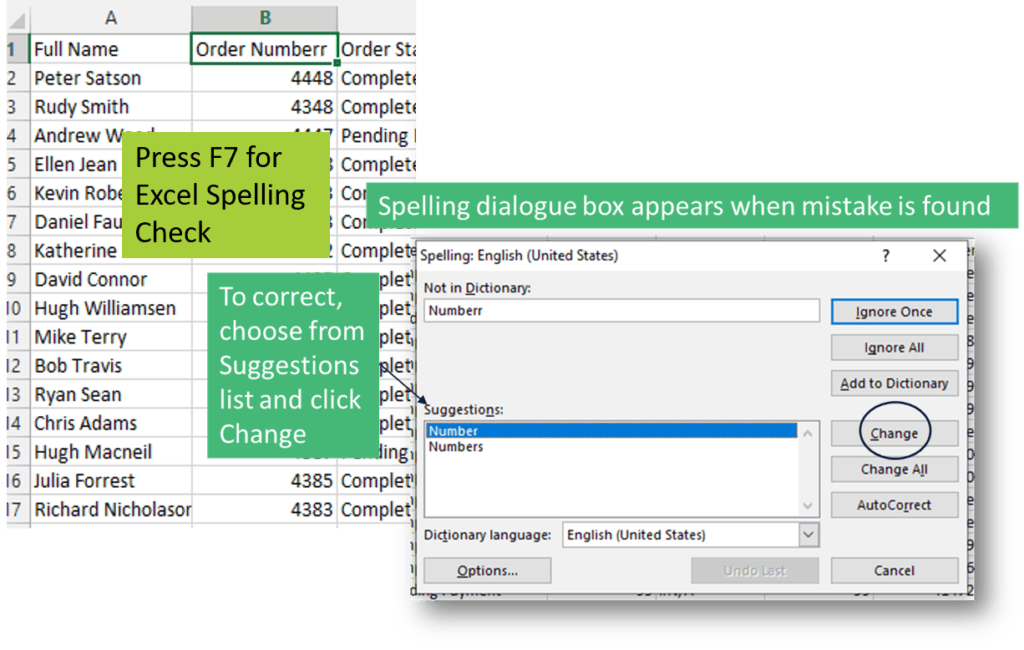Click the Not in Dictionary text field
Image resolution: width=1024 pixels, height=650 pixels.
(622, 310)
